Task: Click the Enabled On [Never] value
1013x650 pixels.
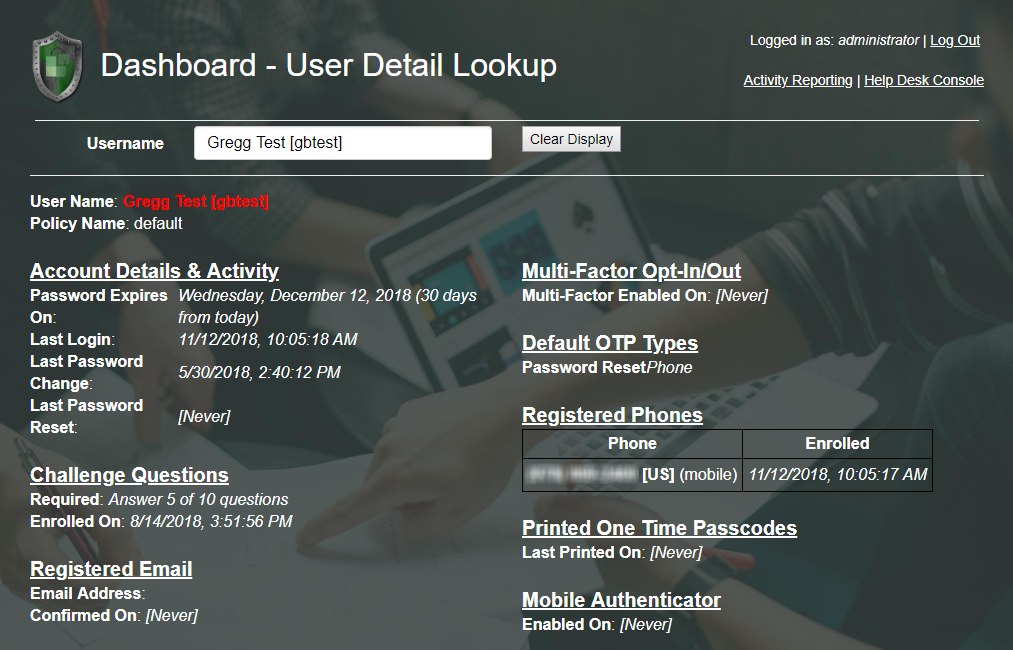Action: point(646,625)
